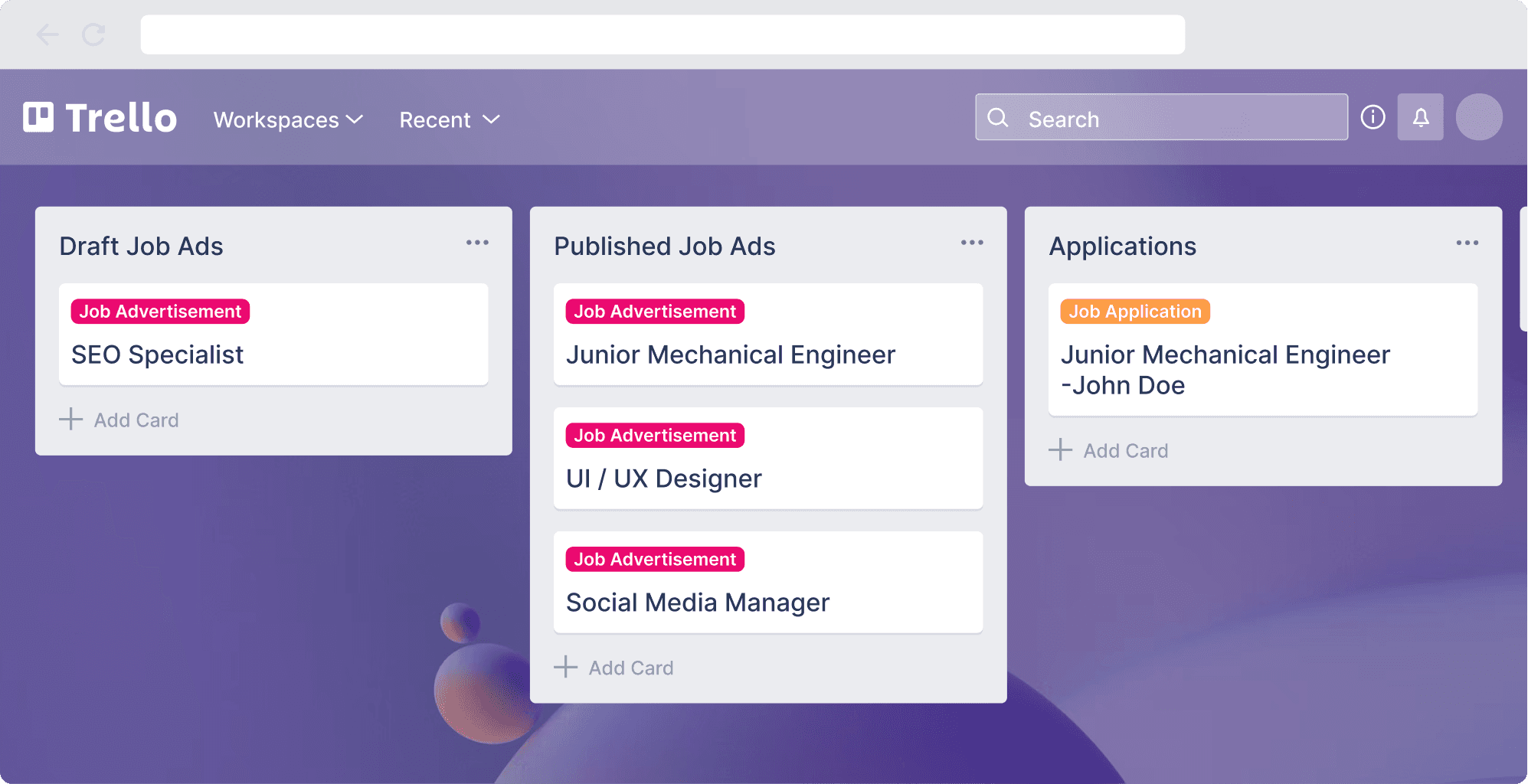Click the Workspaces chevron arrow
The image size is (1528, 784).
tap(354, 119)
